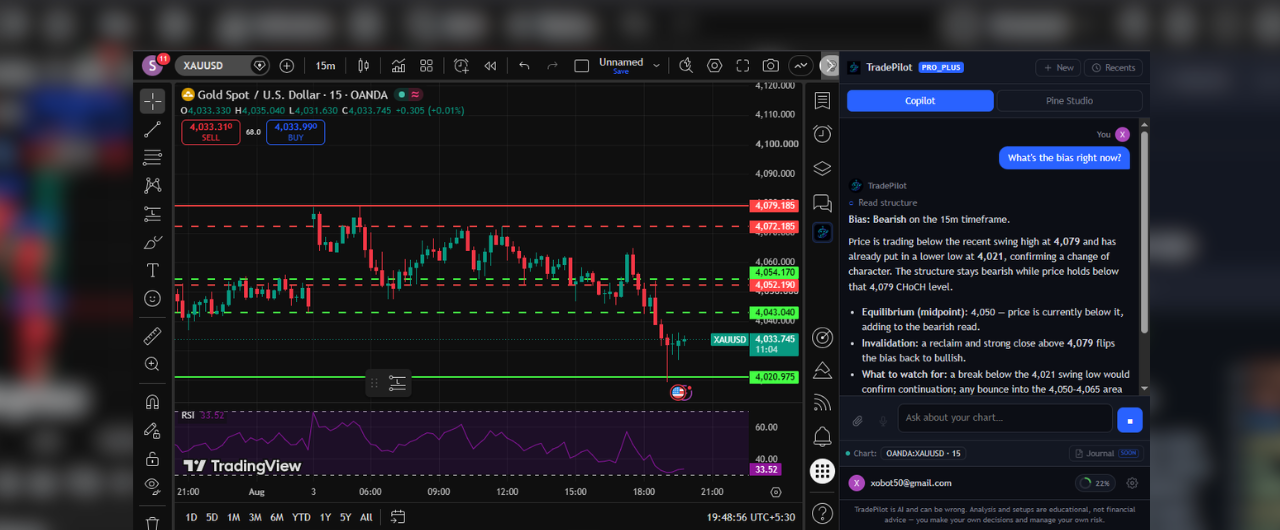Viewport: 1280px width, 530px height.
Task: Select the 1D date range
Action: [x=191, y=517]
